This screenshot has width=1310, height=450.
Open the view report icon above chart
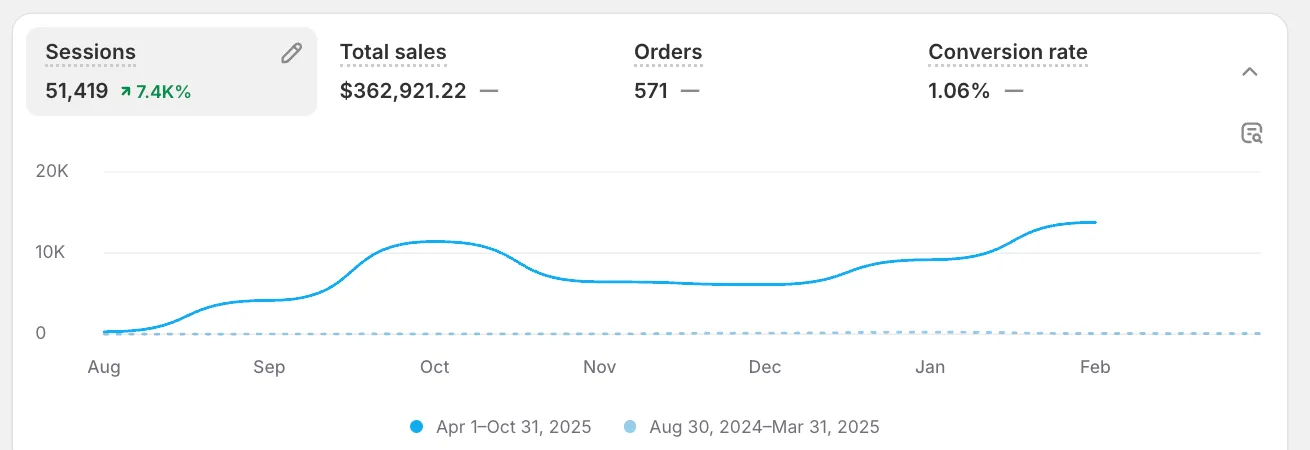pos(1251,133)
